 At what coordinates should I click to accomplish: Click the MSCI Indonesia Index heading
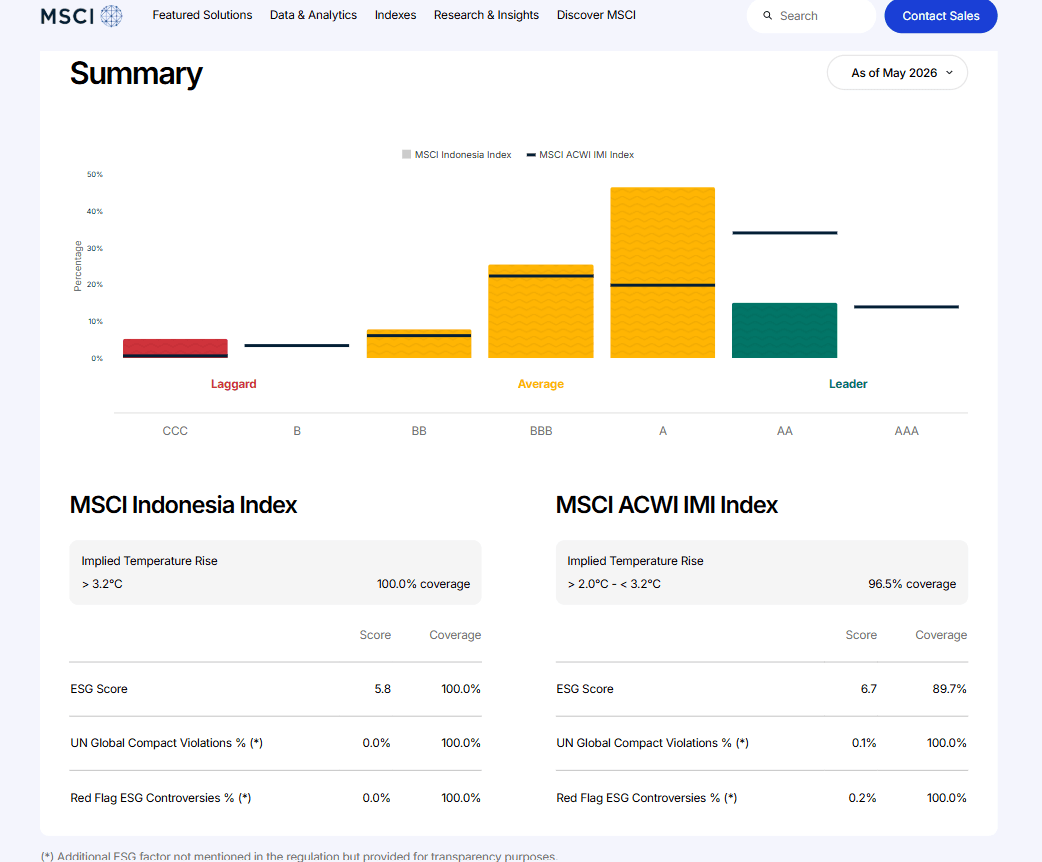point(183,504)
